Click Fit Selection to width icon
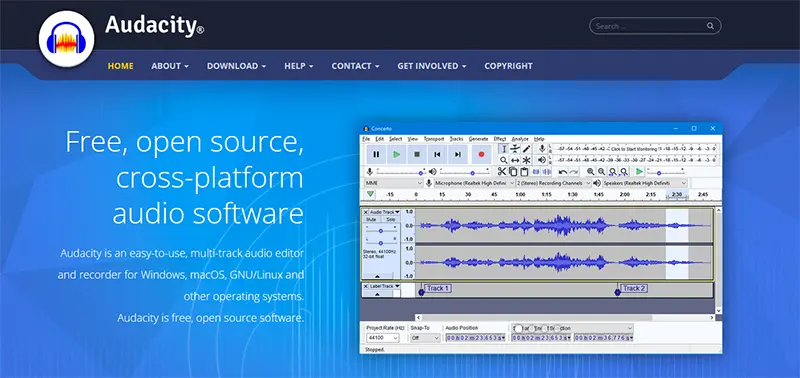The width and height of the screenshot is (800, 378). point(613,172)
